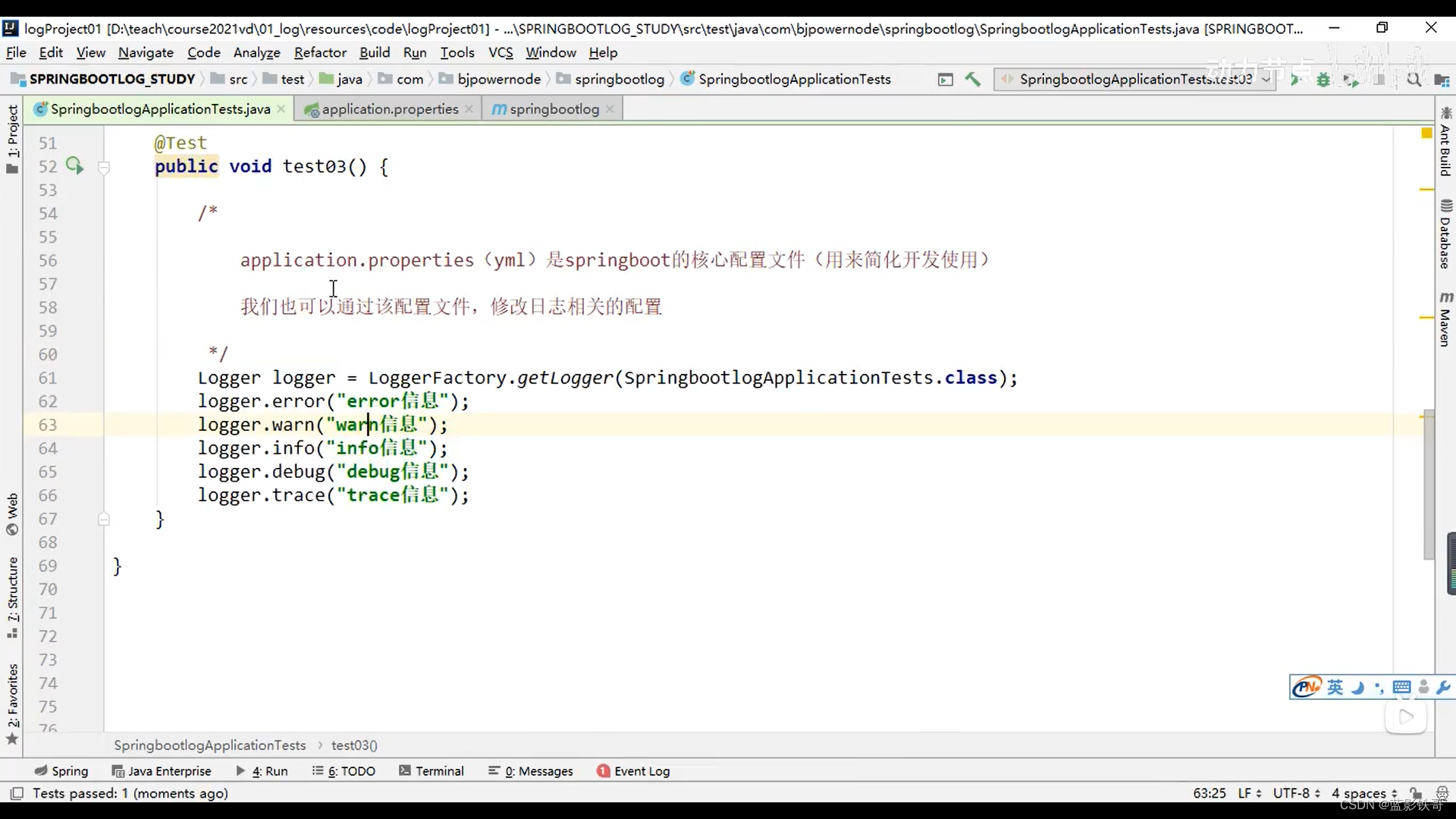1456x819 pixels.
Task: Open the Project tool window
Action: tap(12, 139)
